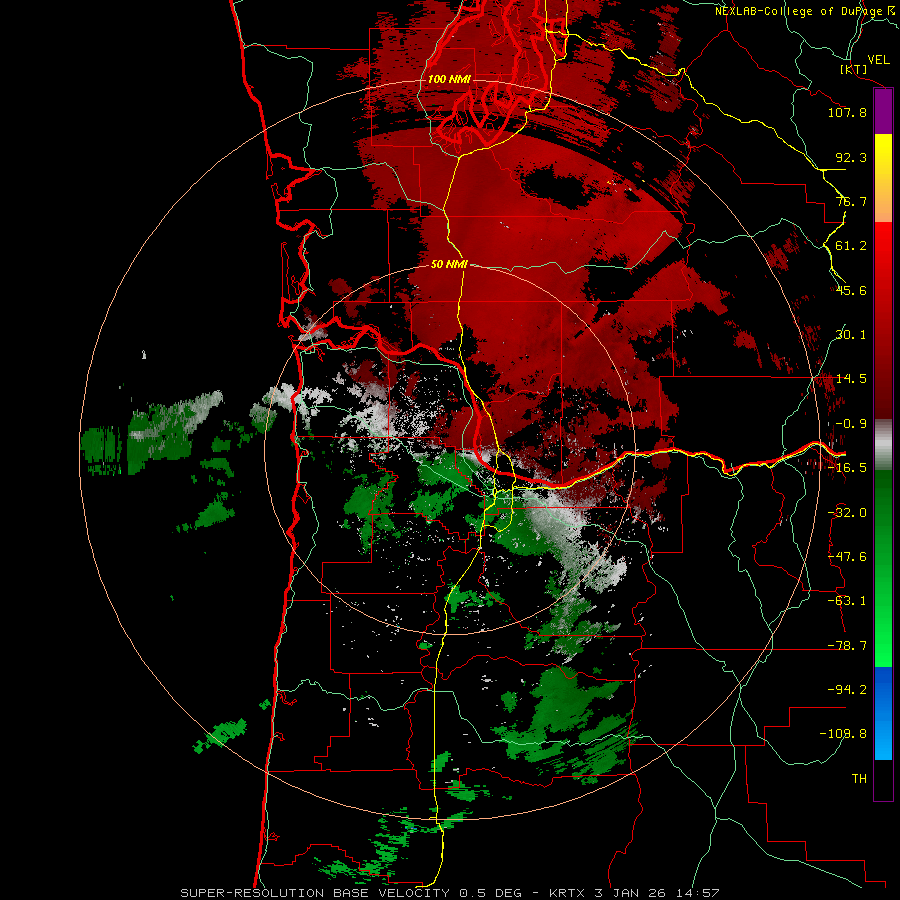Select the -47.6 velocity scale value
Image resolution: width=900 pixels, height=900 pixels.
click(847, 557)
